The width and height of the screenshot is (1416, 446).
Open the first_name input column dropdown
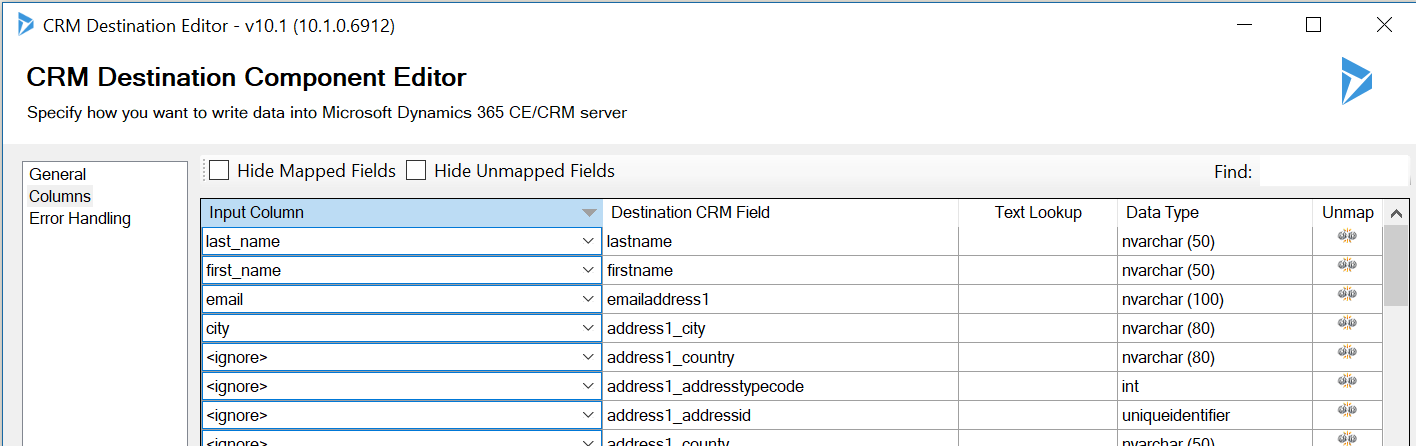(x=587, y=270)
